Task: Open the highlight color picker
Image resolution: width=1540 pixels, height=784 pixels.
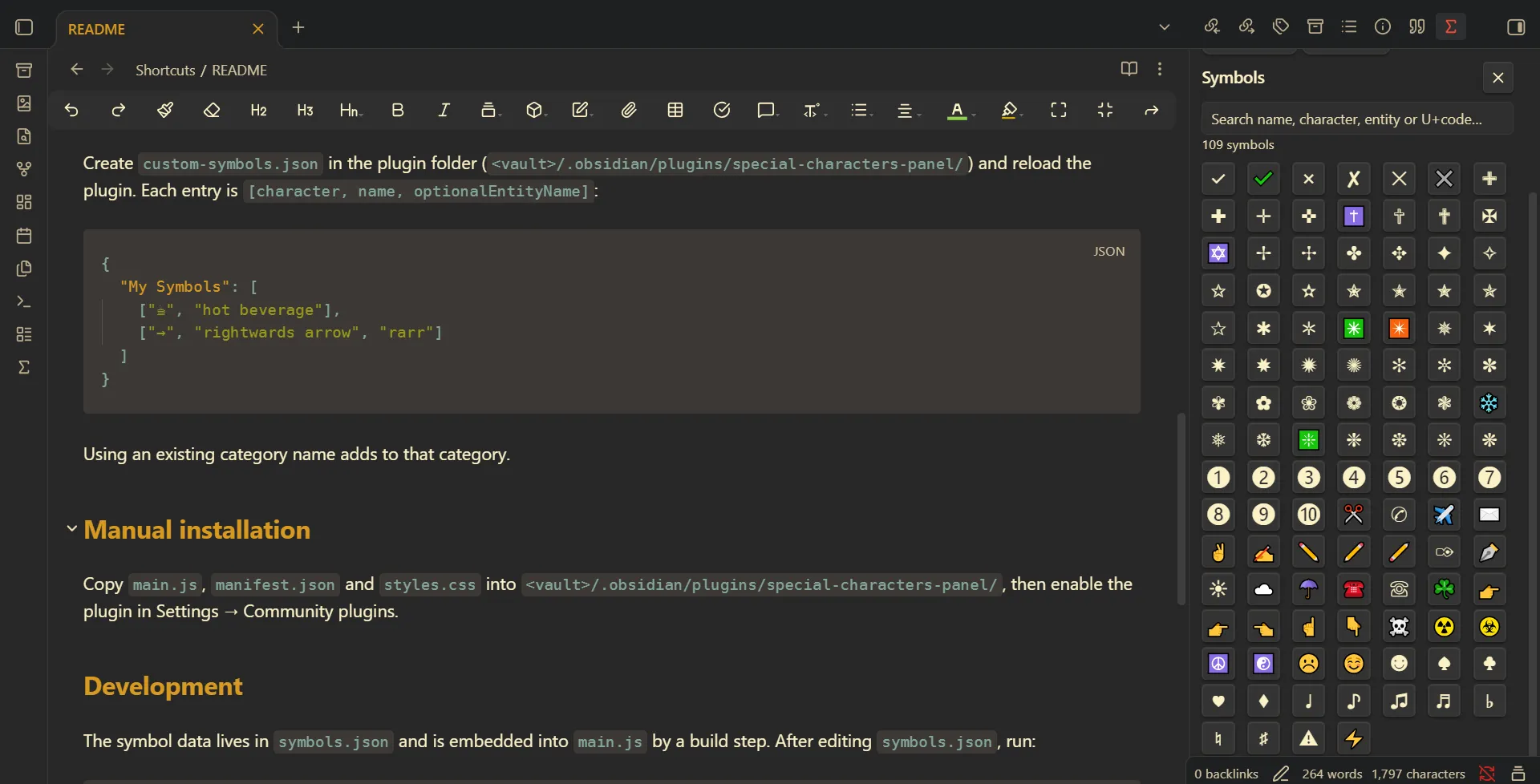Action: (1011, 111)
